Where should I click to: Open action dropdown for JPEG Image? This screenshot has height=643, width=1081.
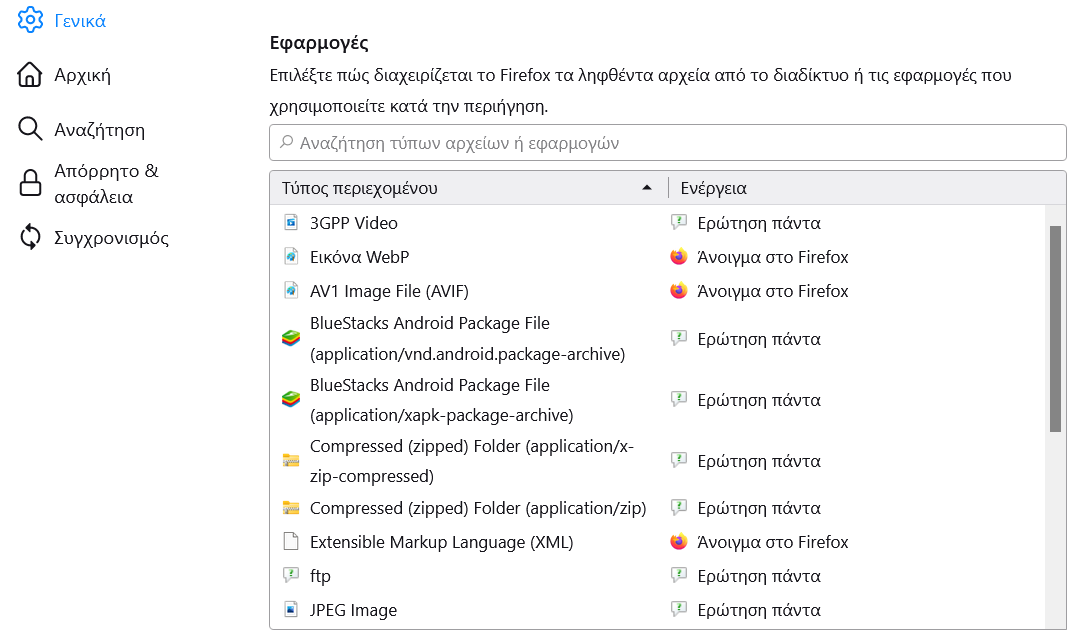pyautogui.click(x=855, y=610)
